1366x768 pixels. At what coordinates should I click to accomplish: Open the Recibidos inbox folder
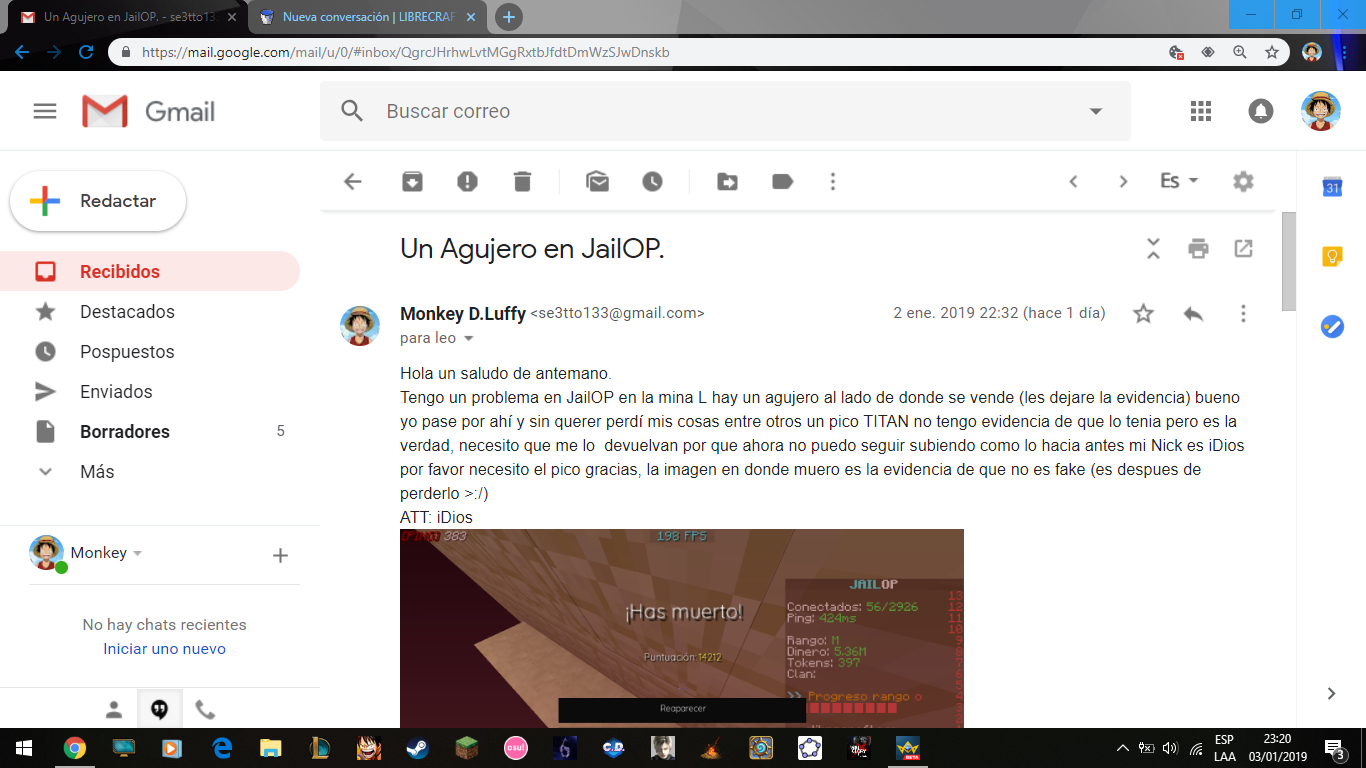pos(150,271)
